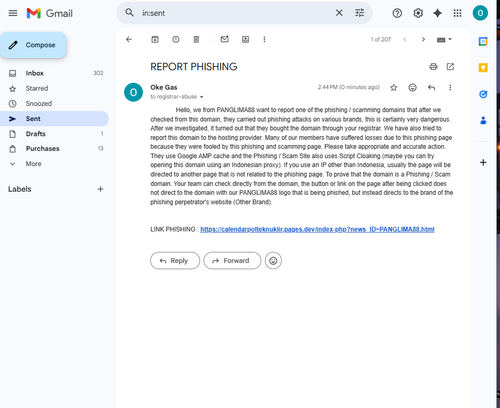Click the Gmail logo
The image size is (500, 408).
[x=50, y=13]
